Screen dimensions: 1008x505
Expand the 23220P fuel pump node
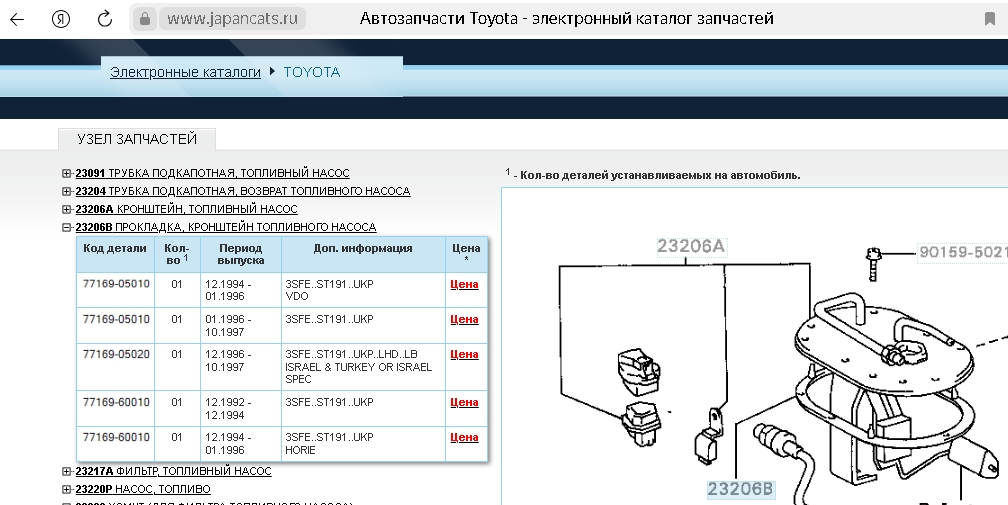click(x=67, y=489)
